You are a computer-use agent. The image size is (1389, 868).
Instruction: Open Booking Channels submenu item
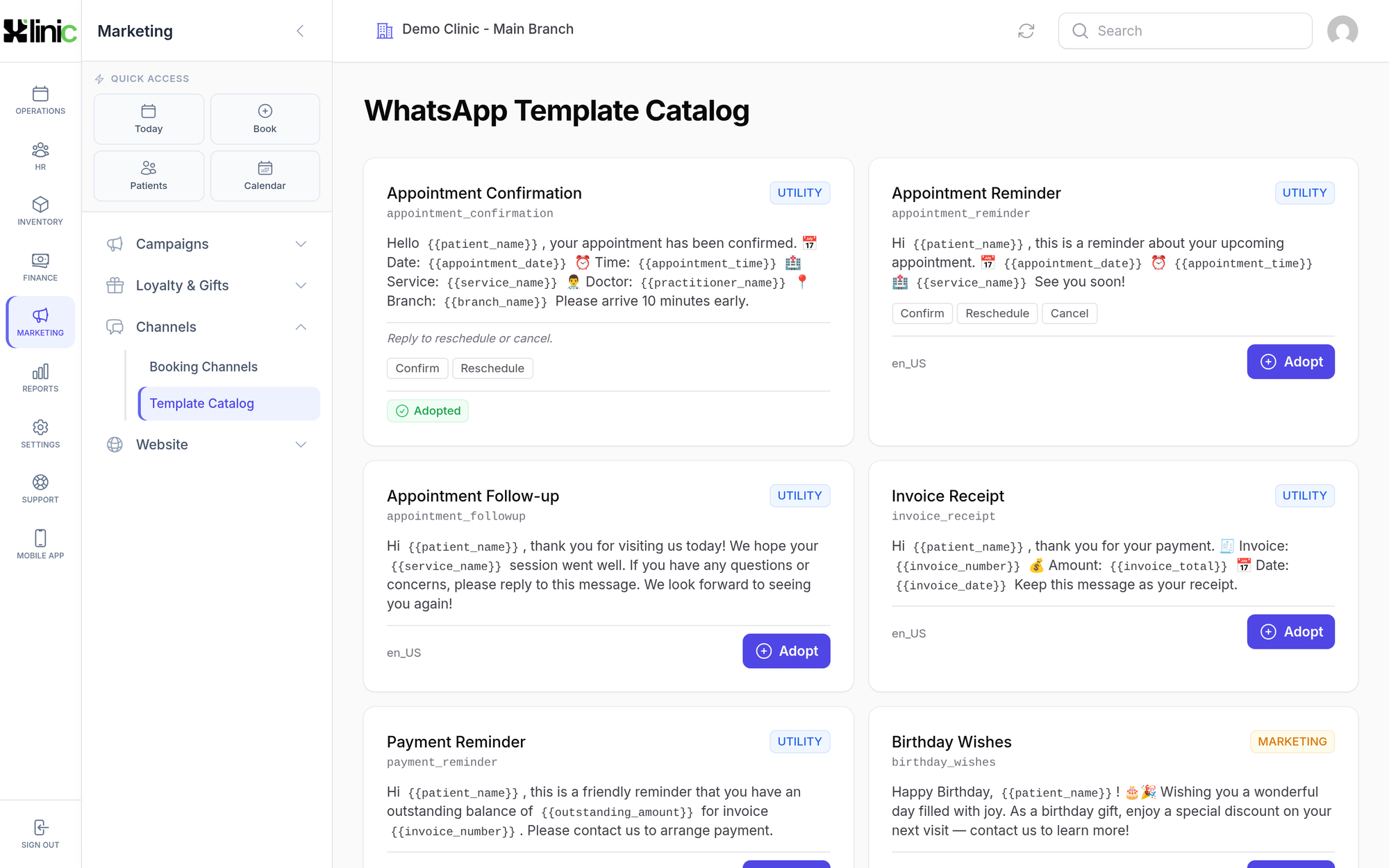228,367
